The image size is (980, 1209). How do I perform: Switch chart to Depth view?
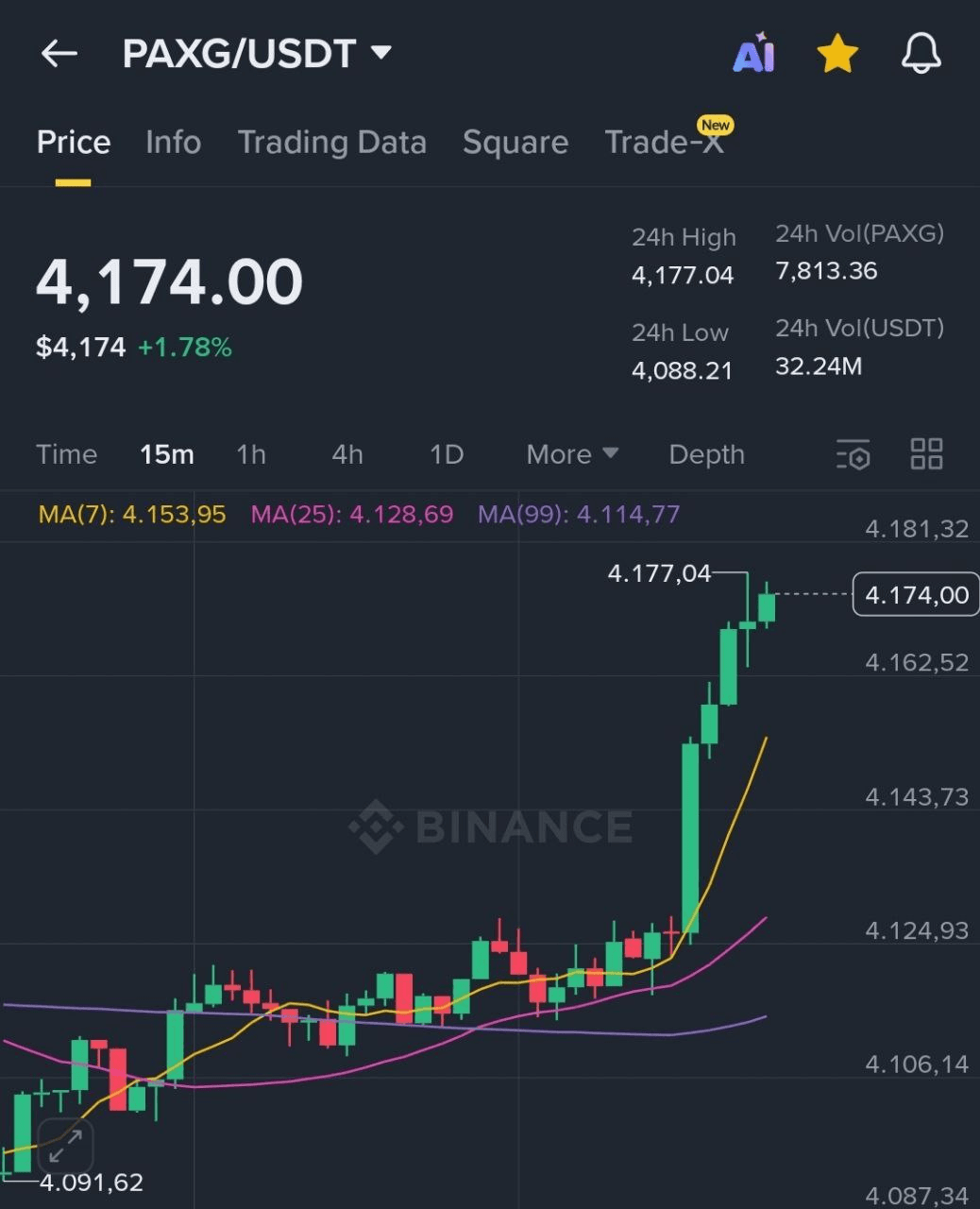coord(706,454)
